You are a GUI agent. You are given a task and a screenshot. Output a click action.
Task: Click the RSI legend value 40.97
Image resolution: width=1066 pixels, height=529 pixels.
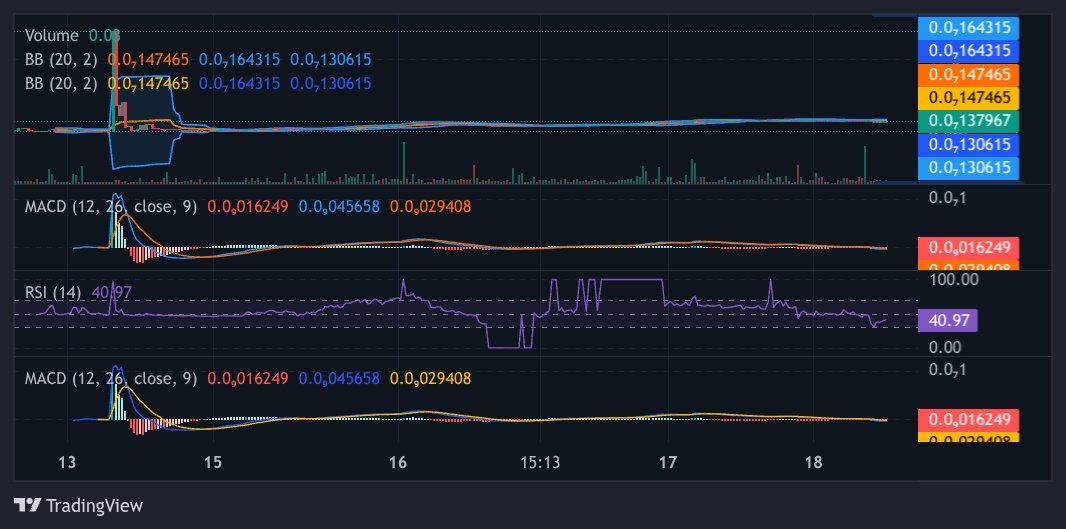pos(111,292)
